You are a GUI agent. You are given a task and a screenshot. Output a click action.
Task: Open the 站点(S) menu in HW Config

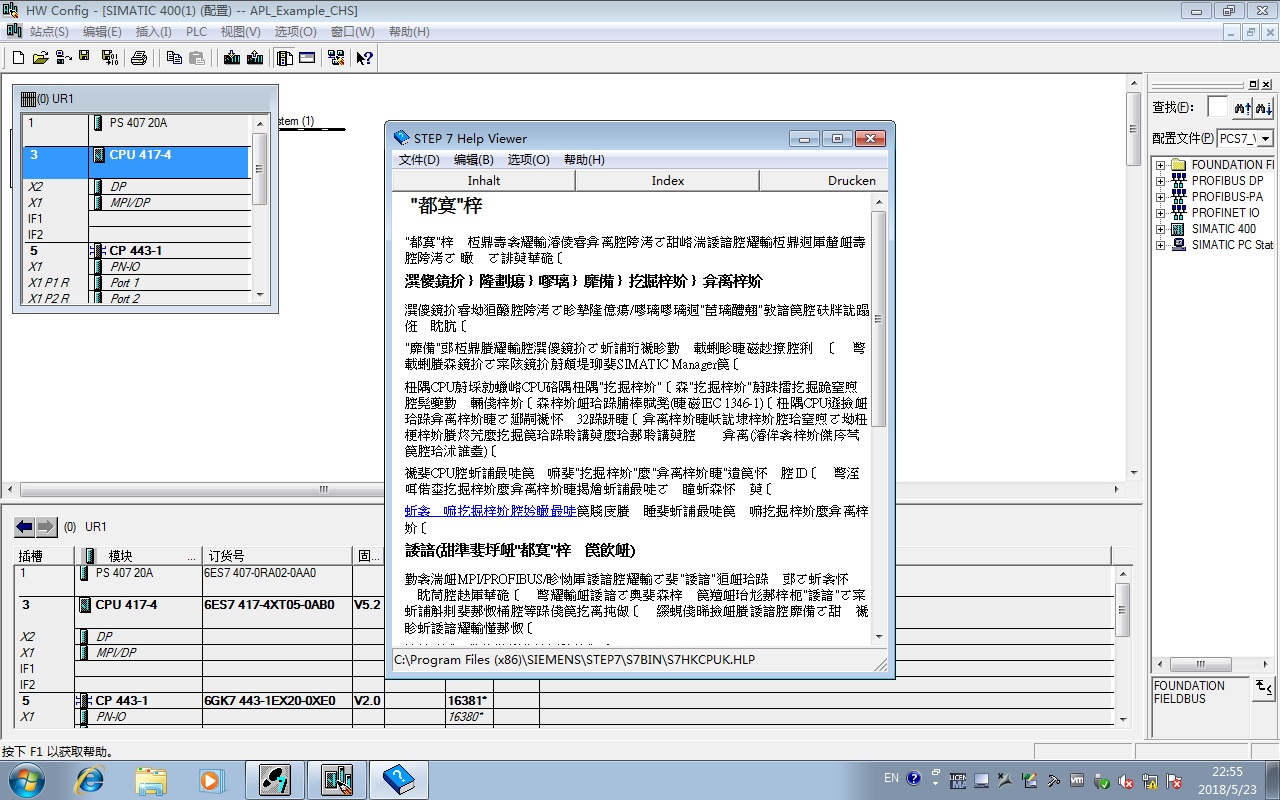click(49, 32)
